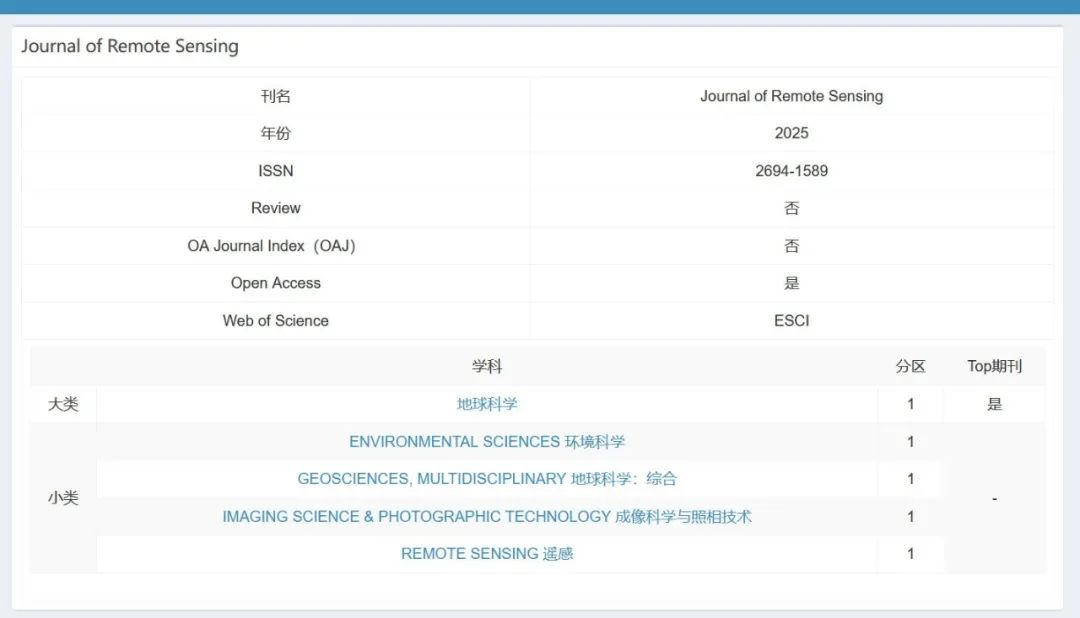Open the 地球科学 discipline link
This screenshot has width=1080, height=618.
point(487,404)
